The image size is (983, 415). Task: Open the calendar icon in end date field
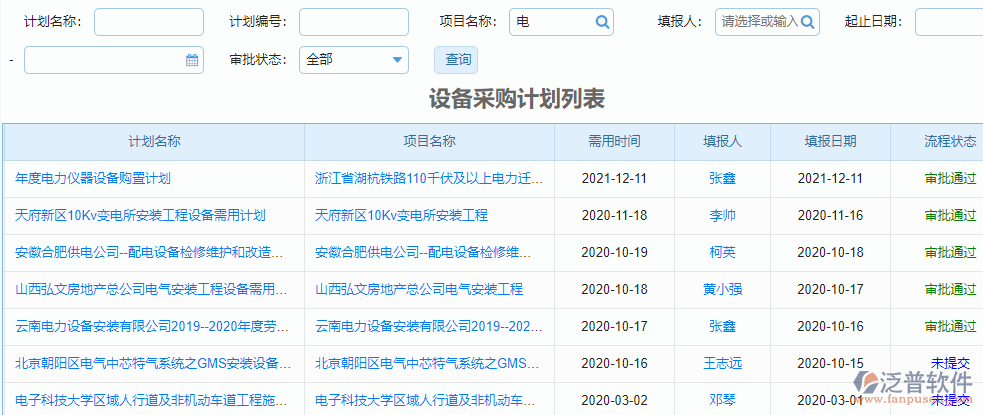(x=192, y=60)
